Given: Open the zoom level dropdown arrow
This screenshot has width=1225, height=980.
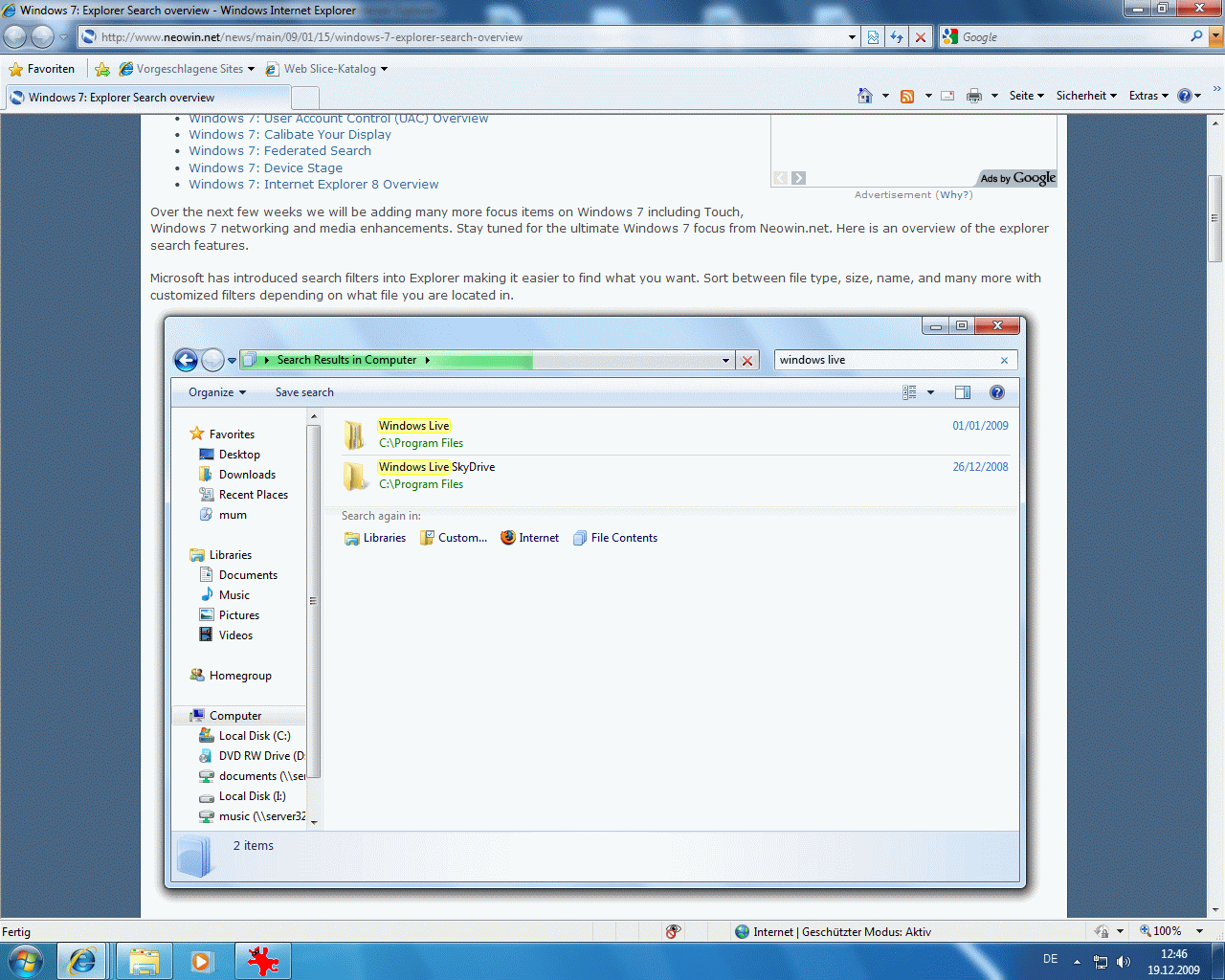Looking at the screenshot, I should click(1199, 931).
